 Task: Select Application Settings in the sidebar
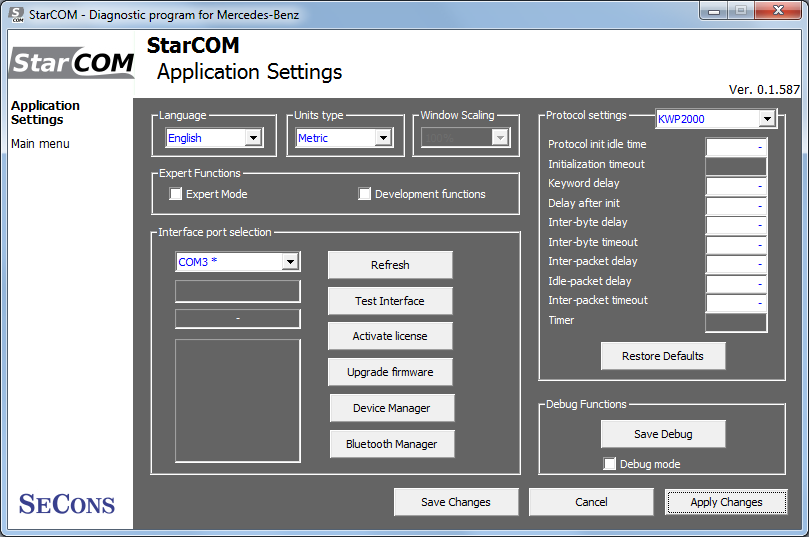pos(45,112)
